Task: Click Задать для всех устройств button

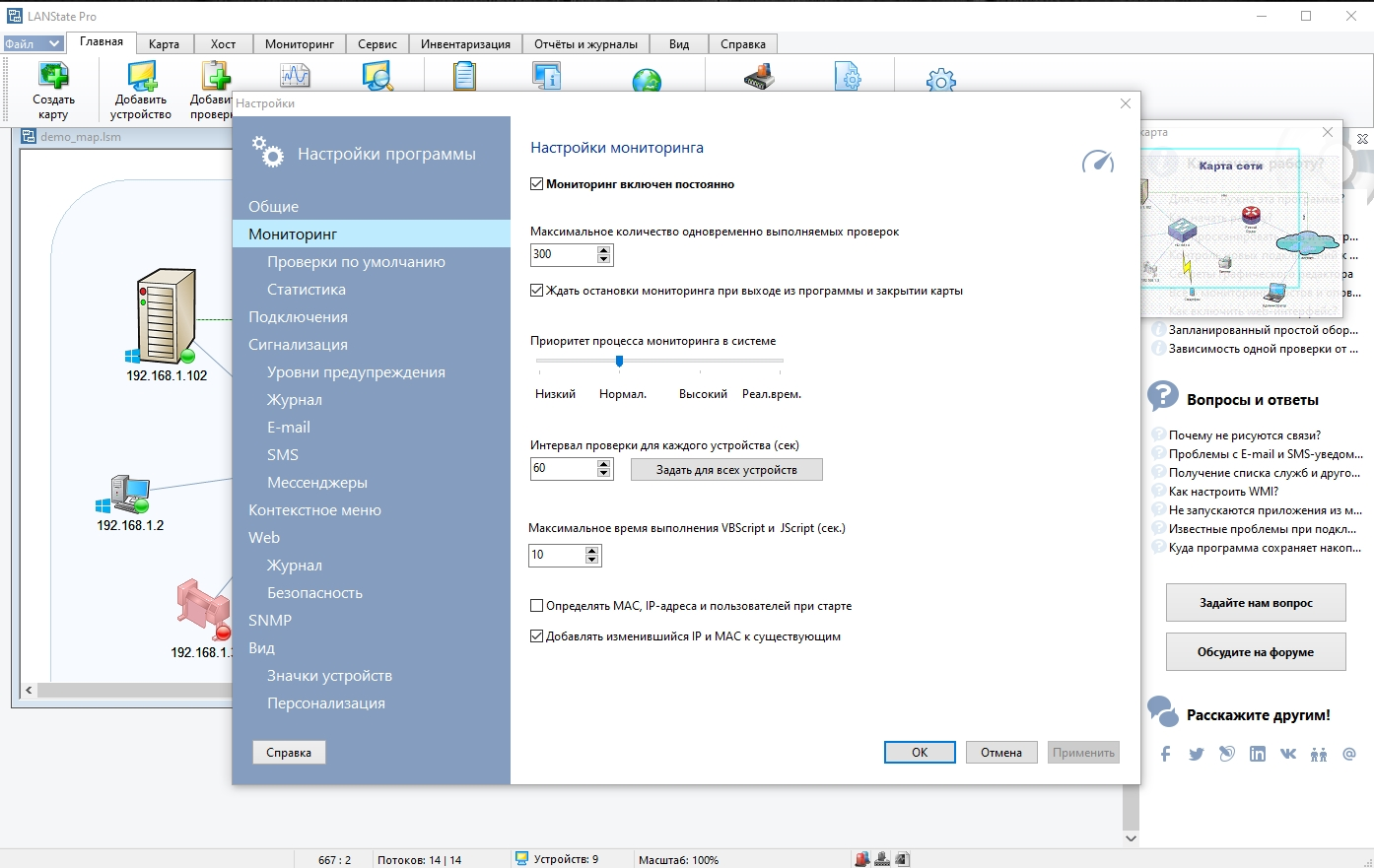Action: (726, 470)
